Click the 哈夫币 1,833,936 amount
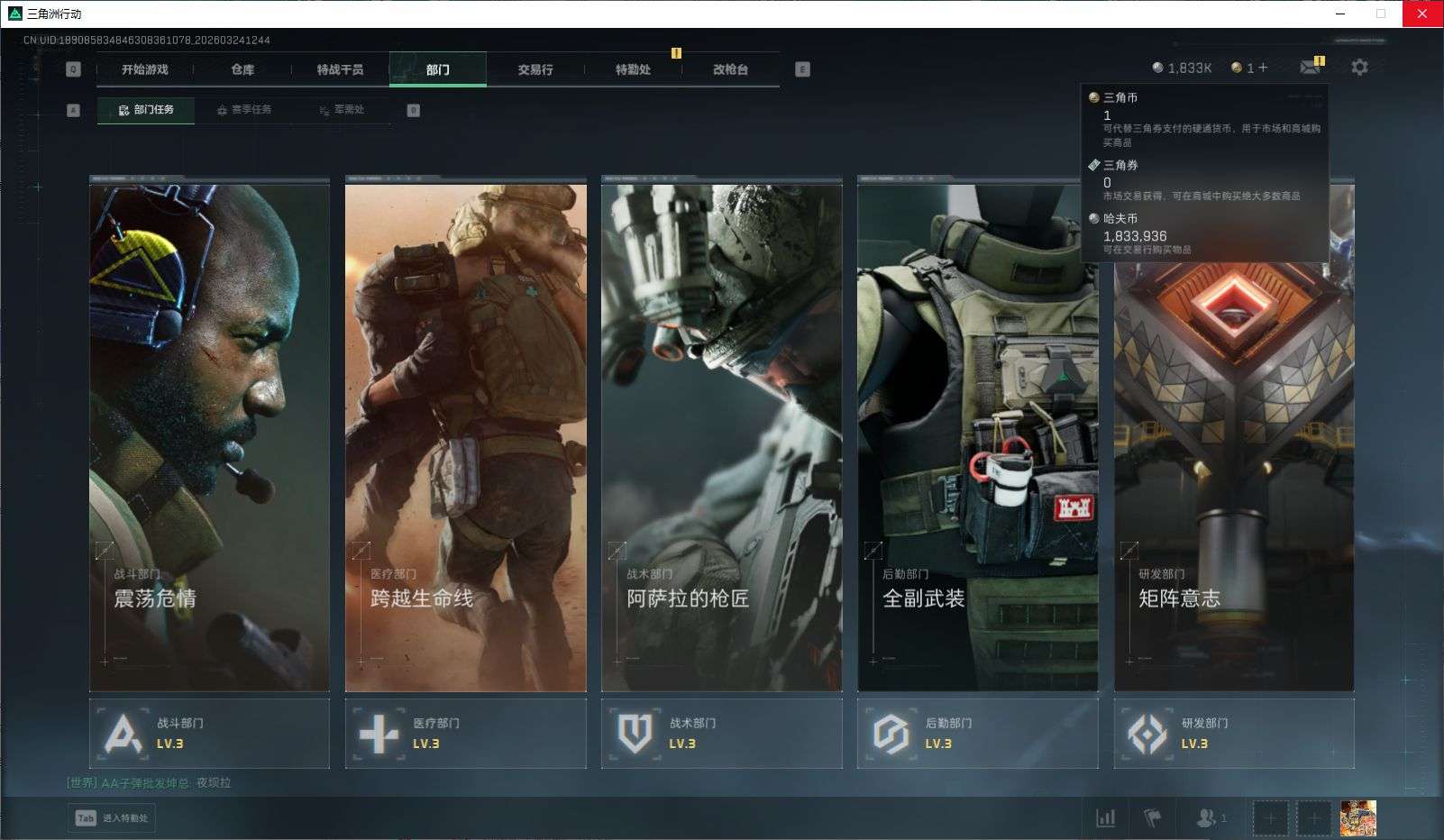 click(x=1135, y=236)
